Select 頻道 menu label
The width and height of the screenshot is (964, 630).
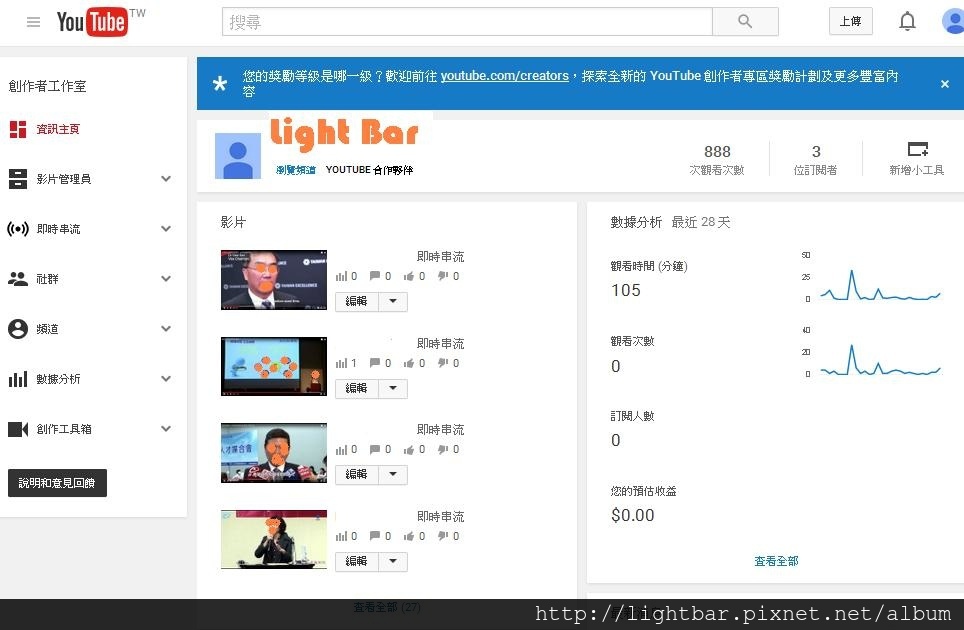tap(47, 329)
